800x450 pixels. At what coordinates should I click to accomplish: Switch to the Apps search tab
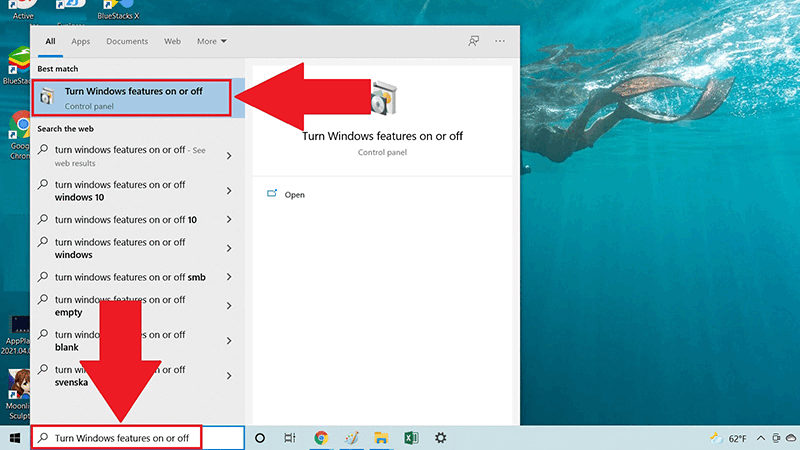pos(81,41)
